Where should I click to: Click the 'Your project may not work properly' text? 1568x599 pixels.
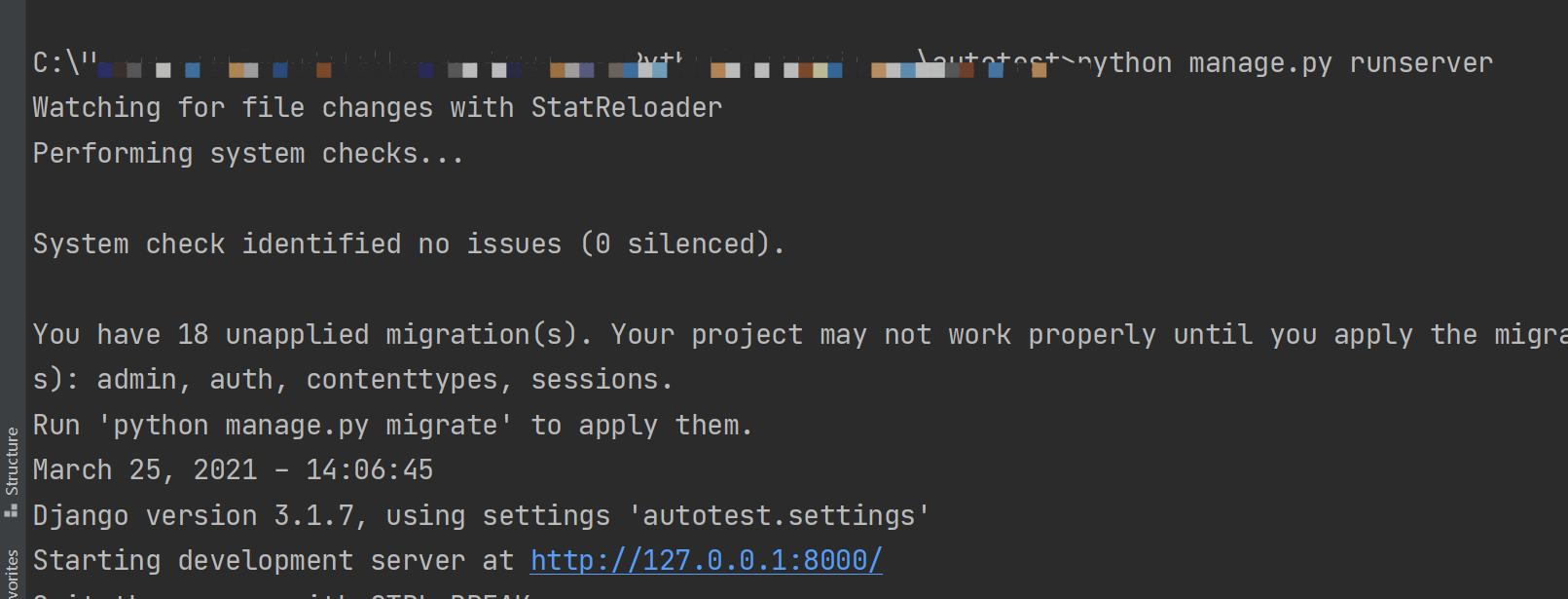point(884,334)
